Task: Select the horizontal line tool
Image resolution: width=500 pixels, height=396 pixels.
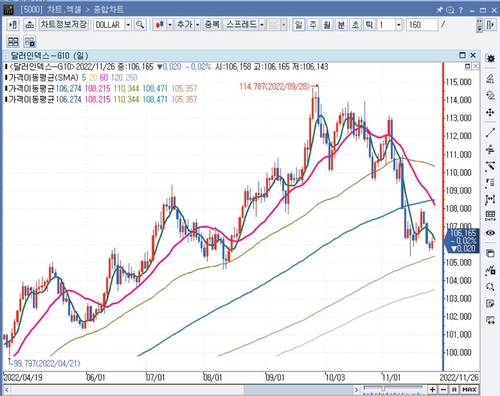Action: click(x=490, y=149)
